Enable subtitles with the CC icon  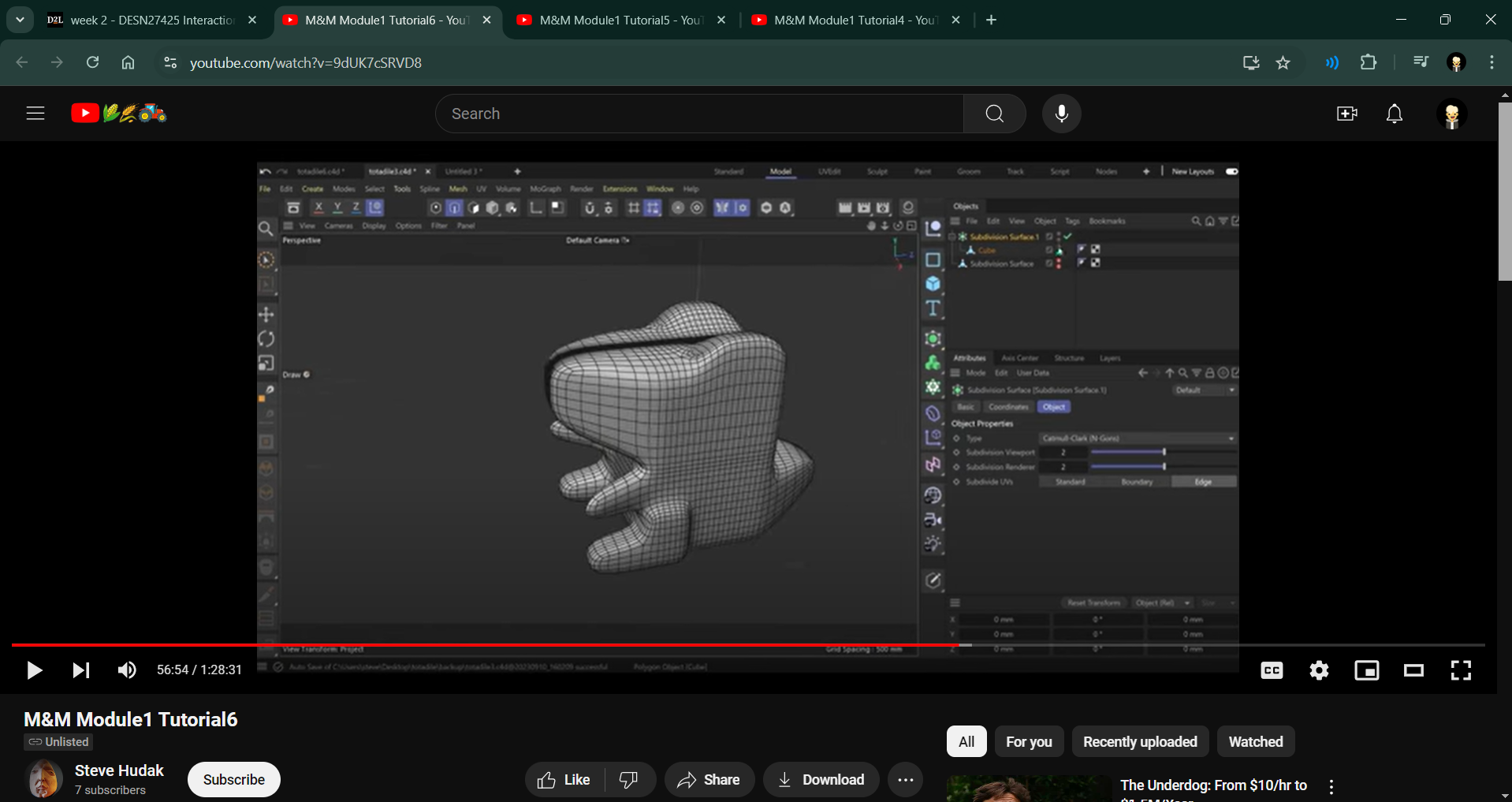point(1271,670)
